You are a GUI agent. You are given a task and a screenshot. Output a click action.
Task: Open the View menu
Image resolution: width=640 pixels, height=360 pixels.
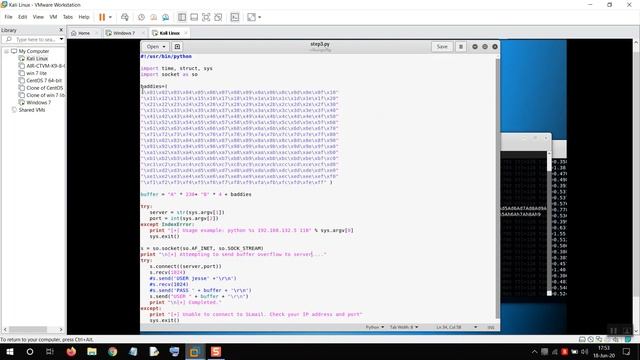tap(38, 17)
